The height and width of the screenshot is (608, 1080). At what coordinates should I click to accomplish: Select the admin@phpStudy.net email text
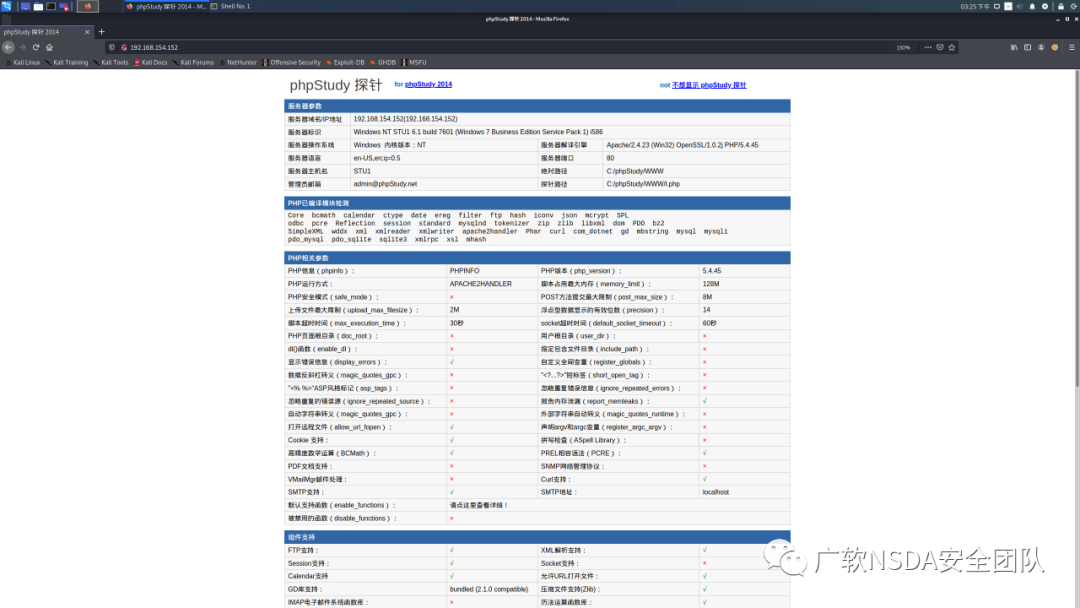pyautogui.click(x=385, y=184)
